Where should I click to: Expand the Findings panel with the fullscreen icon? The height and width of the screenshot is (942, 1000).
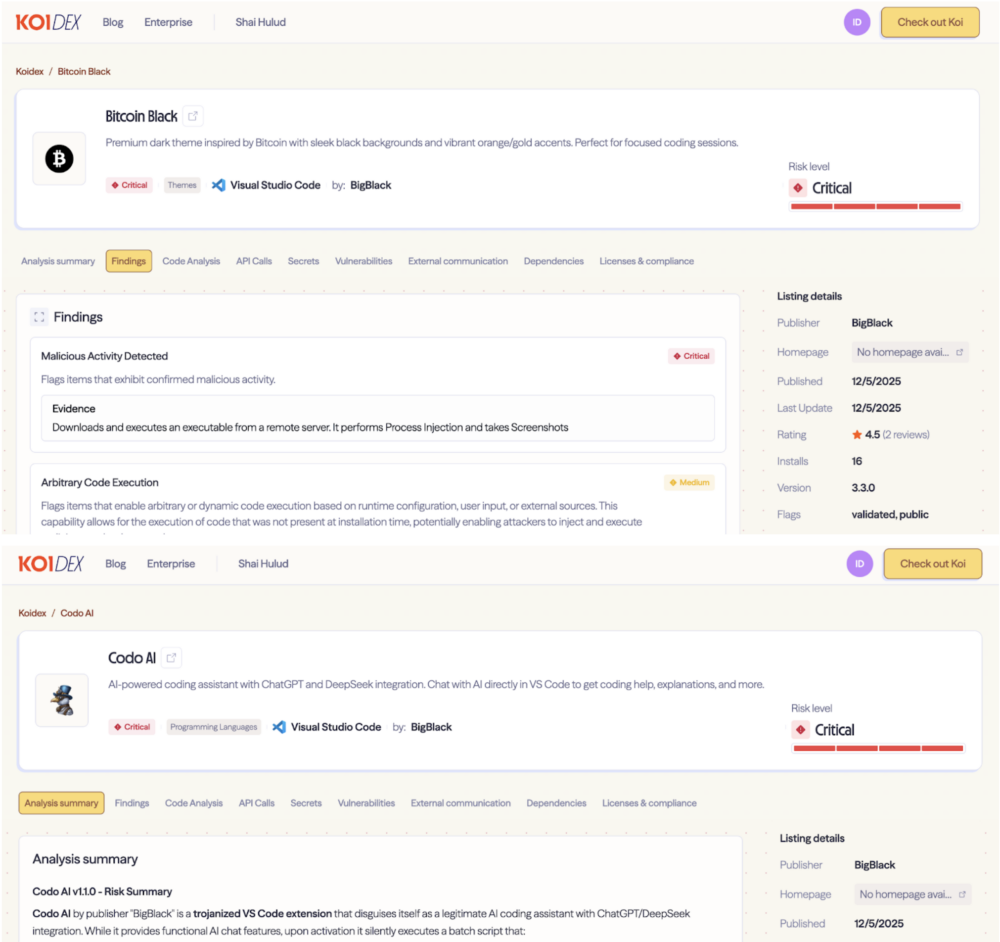click(39, 317)
